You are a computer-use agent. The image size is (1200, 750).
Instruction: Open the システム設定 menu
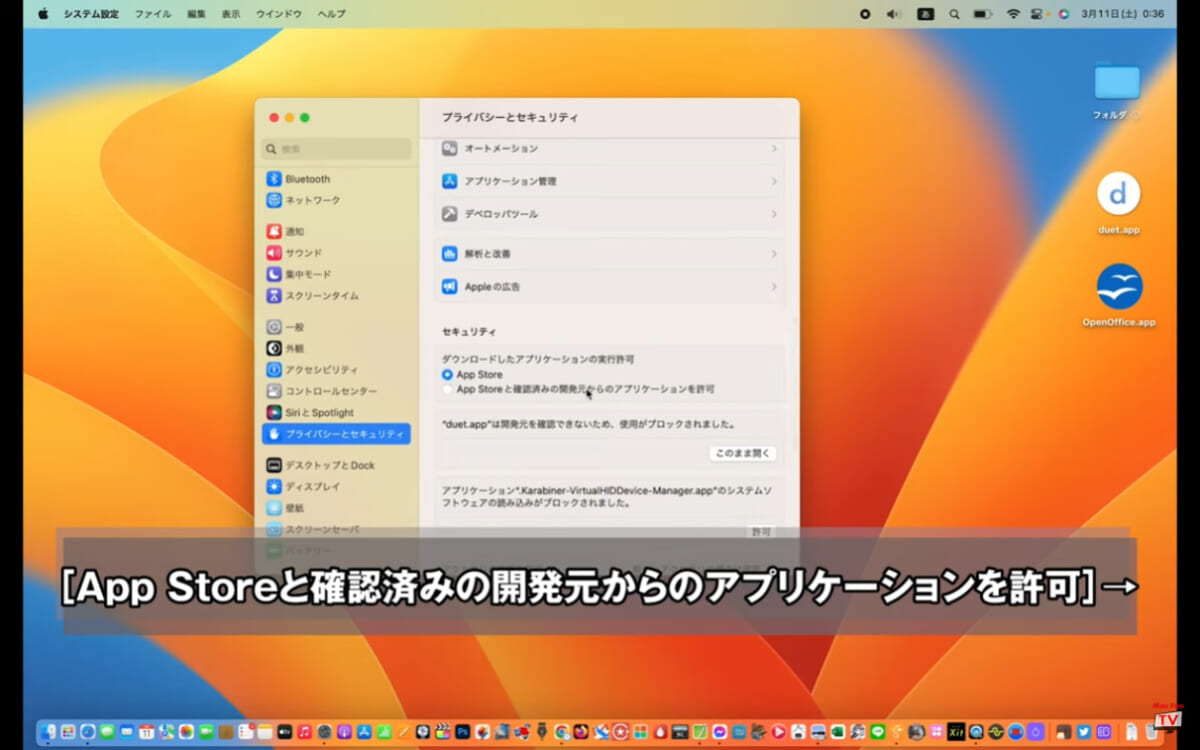[x=91, y=14]
